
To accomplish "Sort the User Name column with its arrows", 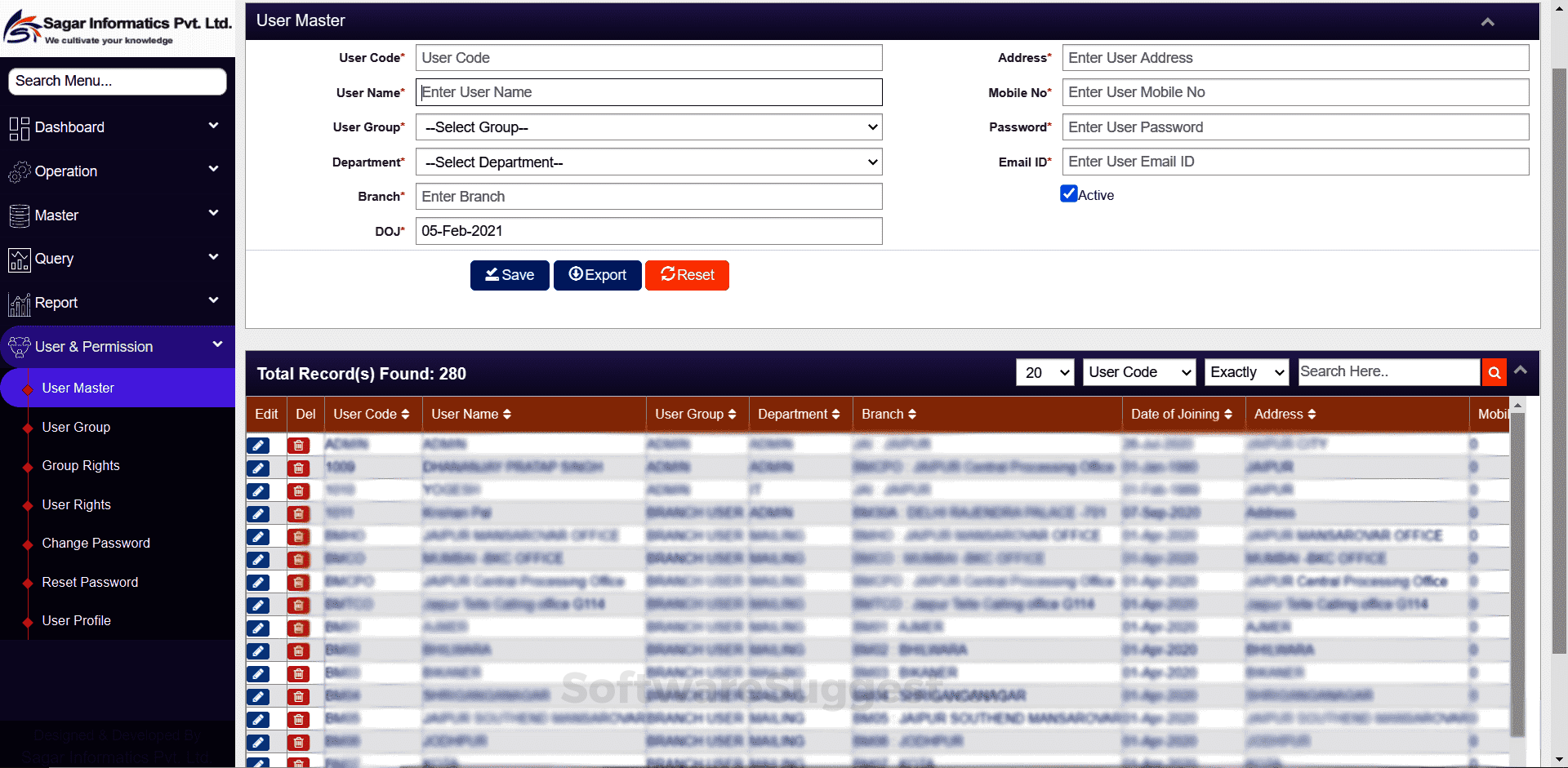I will click(x=506, y=414).
